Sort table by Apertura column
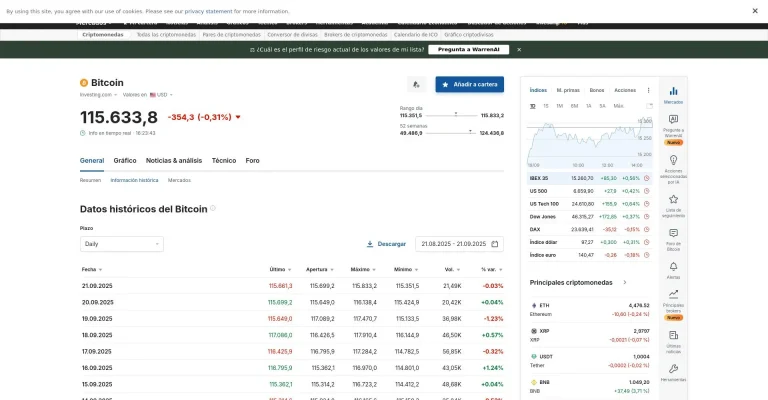Viewport: 768px width, 400px height. pos(320,269)
